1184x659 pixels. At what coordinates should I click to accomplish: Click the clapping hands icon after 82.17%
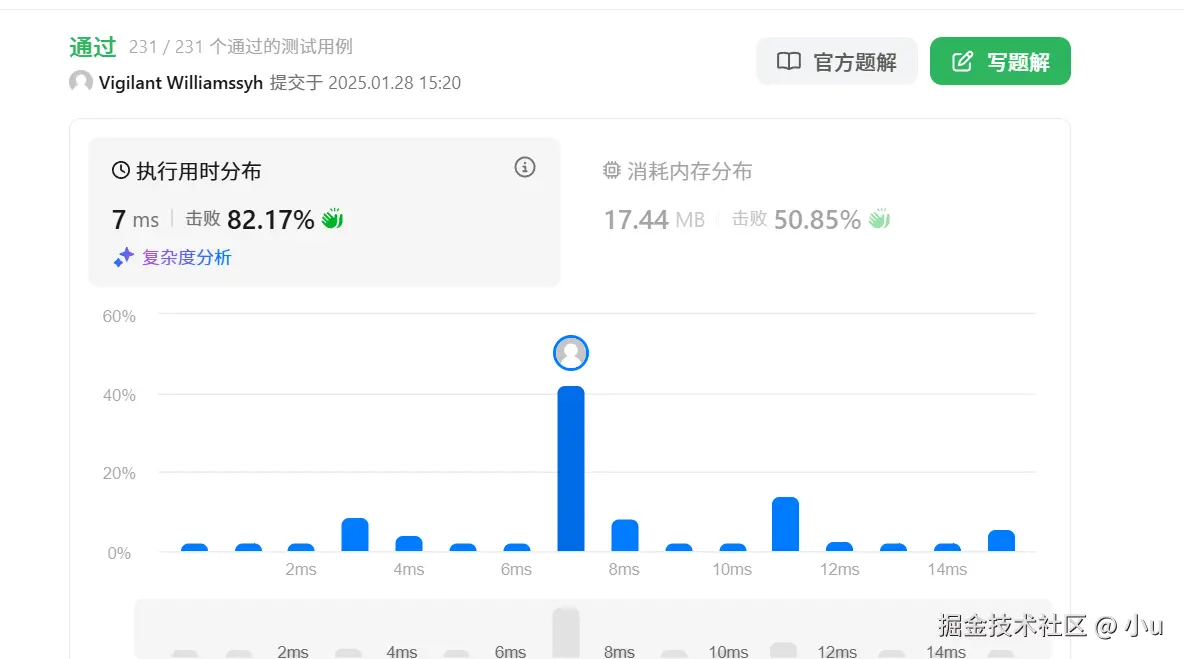click(x=332, y=220)
